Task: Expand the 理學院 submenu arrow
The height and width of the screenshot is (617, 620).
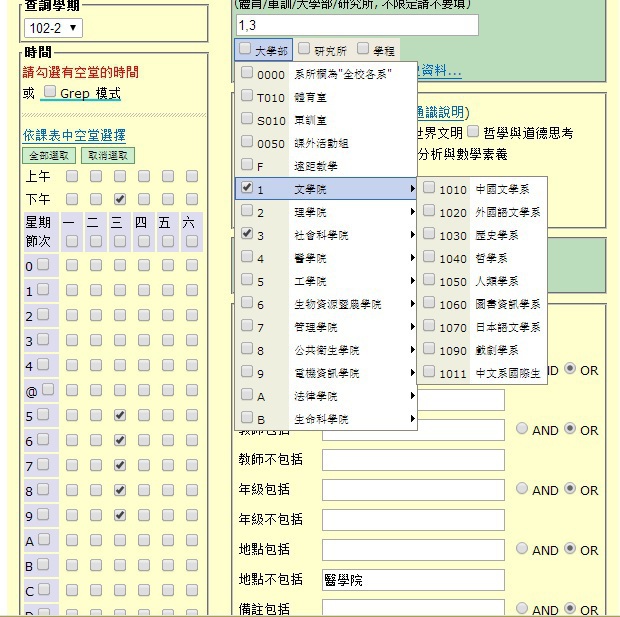Action: coord(412,212)
